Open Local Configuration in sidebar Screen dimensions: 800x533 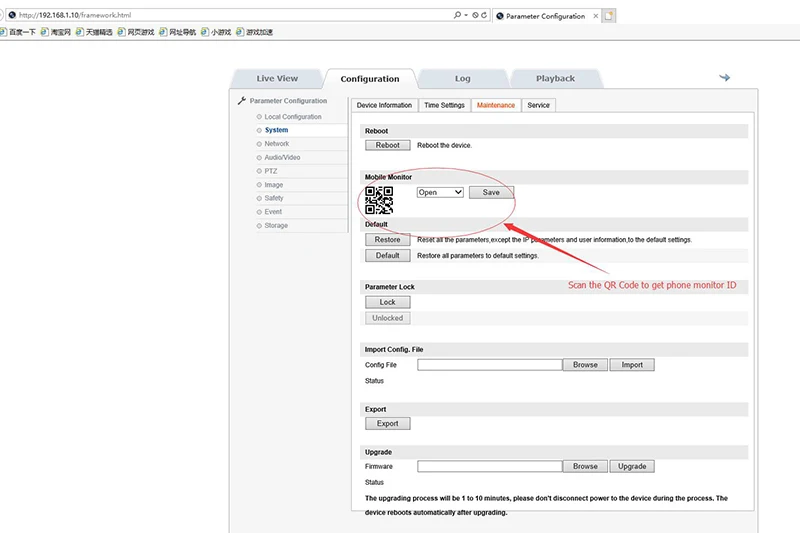pyautogui.click(x=293, y=117)
